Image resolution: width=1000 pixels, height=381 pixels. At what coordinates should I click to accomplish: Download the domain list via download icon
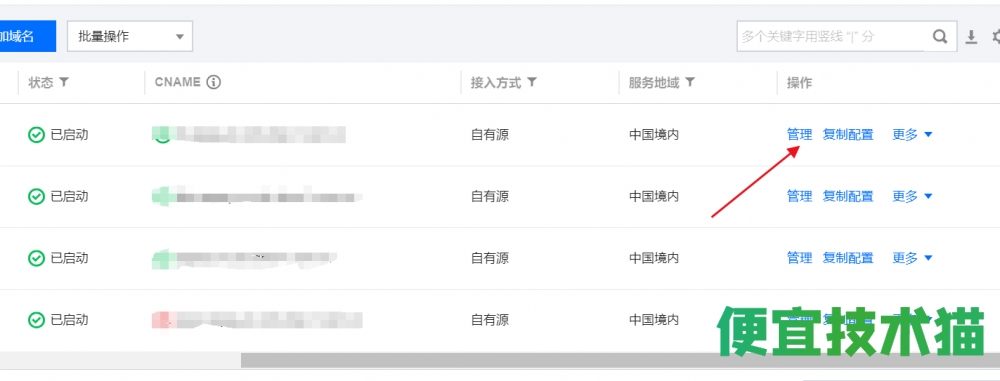(971, 37)
